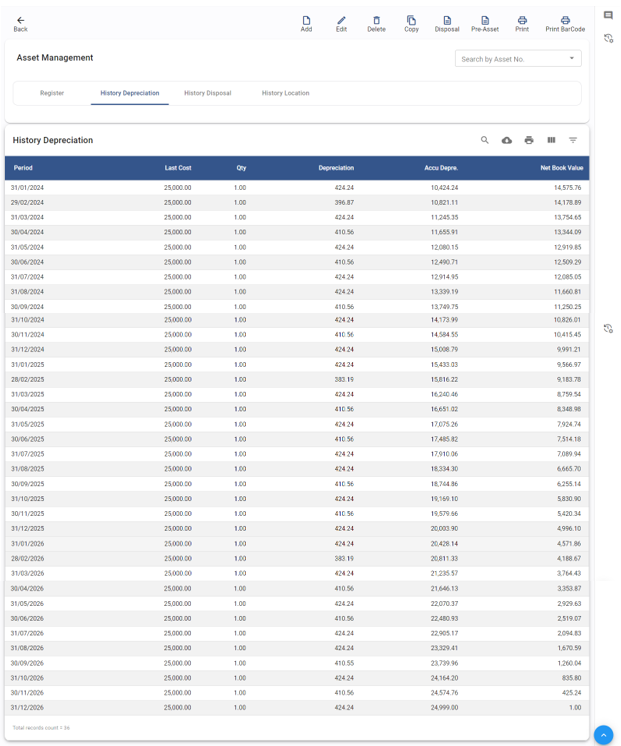Click the blue scroll-to-top floating button
Viewport: 621px width, 746px height.
pyautogui.click(x=603, y=735)
